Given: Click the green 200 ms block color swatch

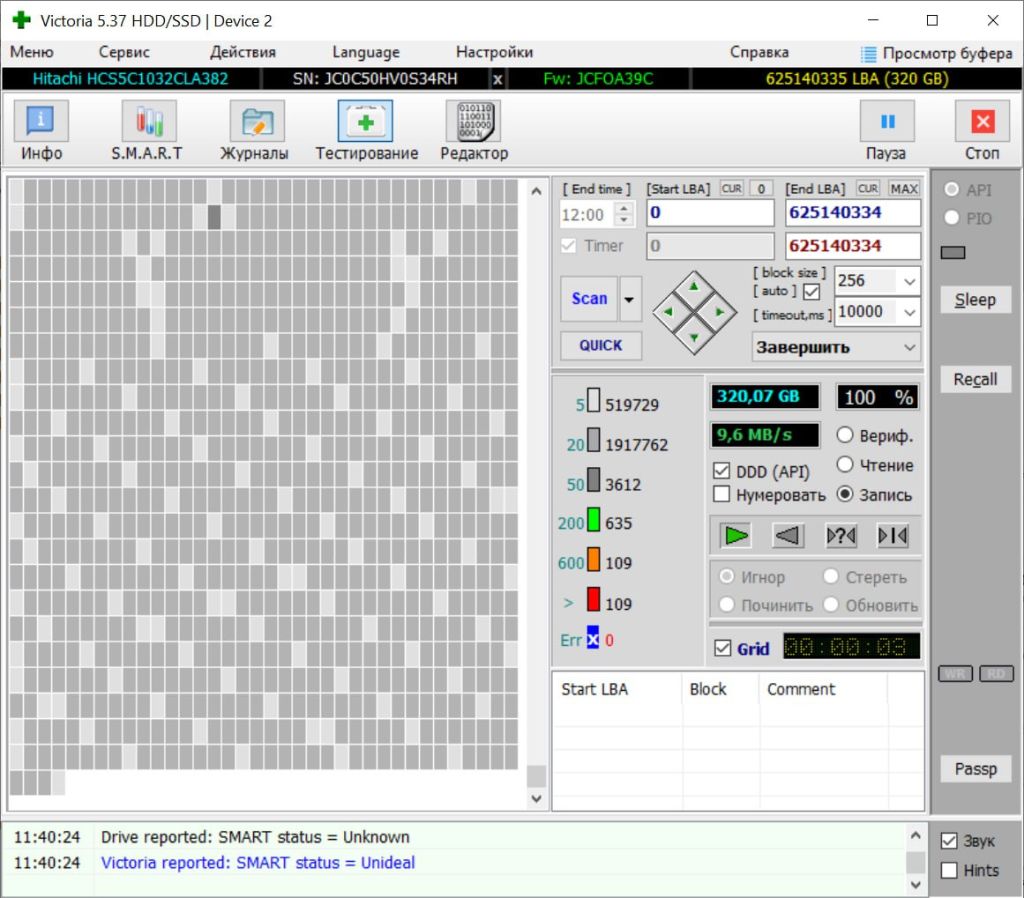Looking at the screenshot, I should point(593,520).
